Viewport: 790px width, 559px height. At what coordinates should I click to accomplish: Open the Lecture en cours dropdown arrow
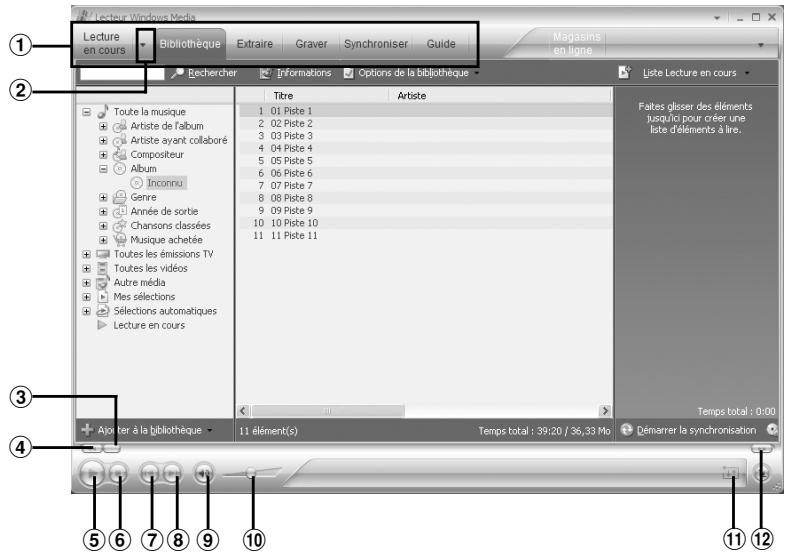pos(144,45)
